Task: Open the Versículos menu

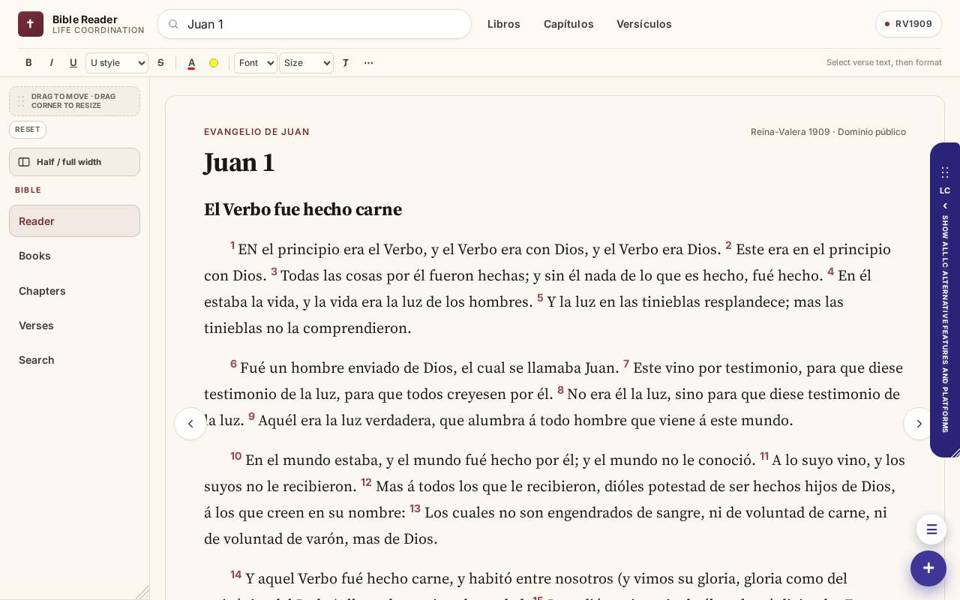Action: [x=644, y=24]
